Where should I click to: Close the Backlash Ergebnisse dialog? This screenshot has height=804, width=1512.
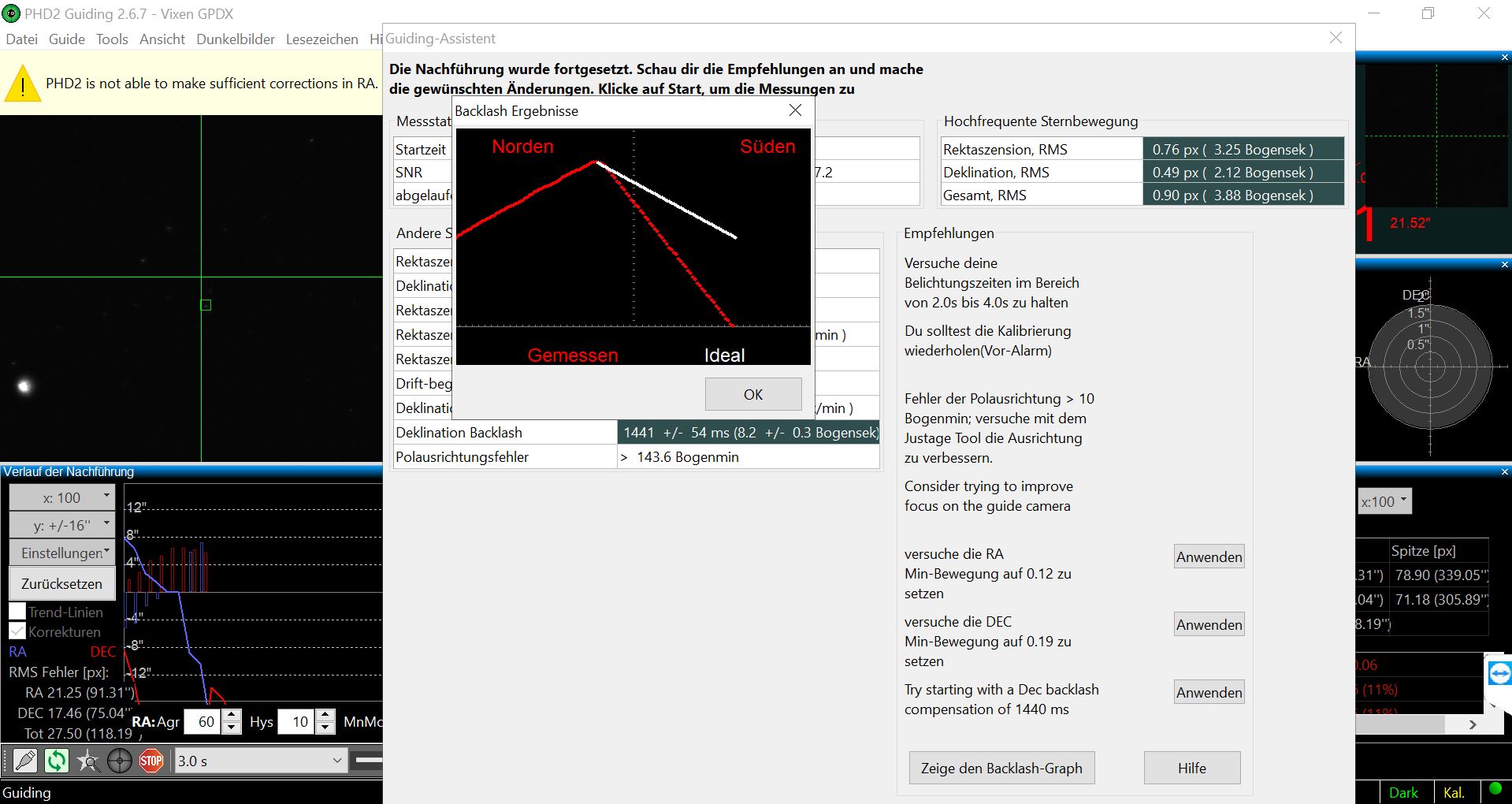click(795, 110)
